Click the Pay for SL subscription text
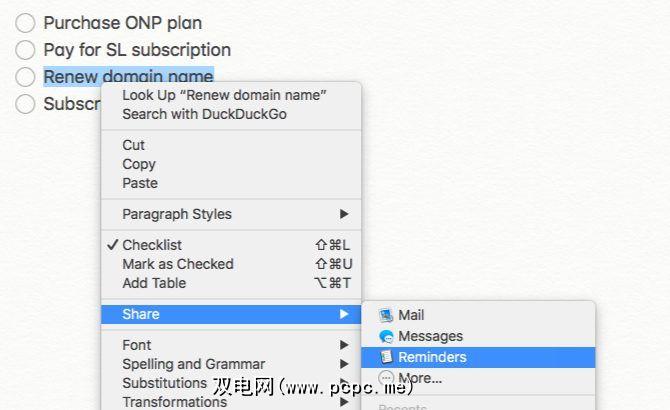Viewport: 670px width, 410px height. 137,50
